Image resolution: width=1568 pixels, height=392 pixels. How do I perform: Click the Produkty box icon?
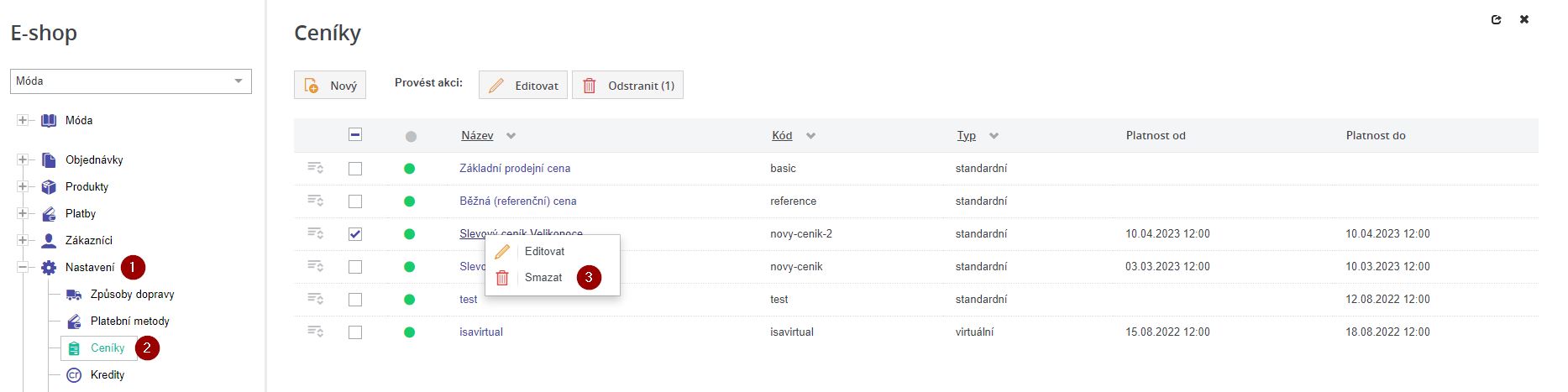pos(49,187)
